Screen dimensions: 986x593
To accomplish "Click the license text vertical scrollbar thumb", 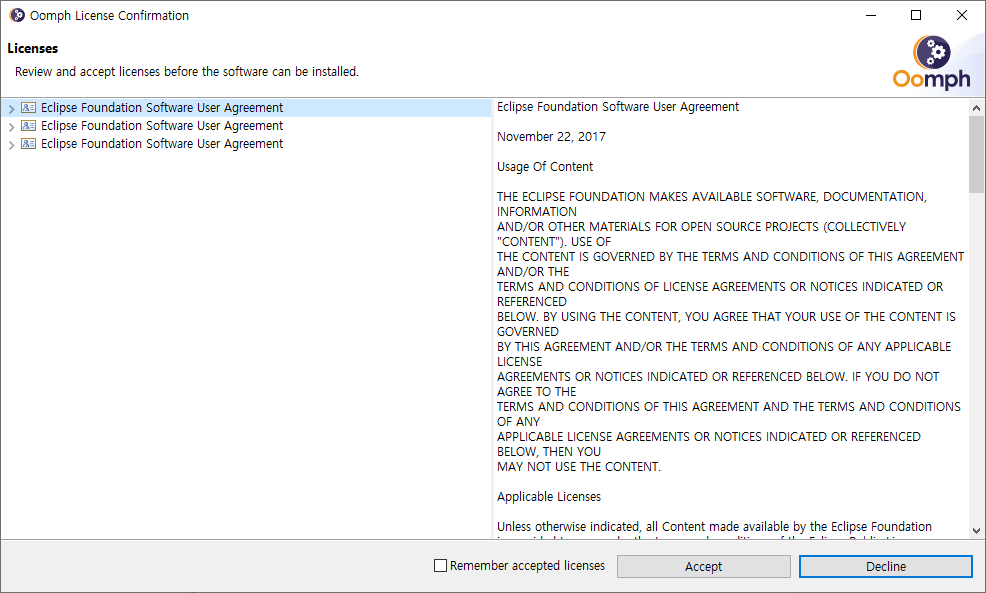I will point(976,154).
